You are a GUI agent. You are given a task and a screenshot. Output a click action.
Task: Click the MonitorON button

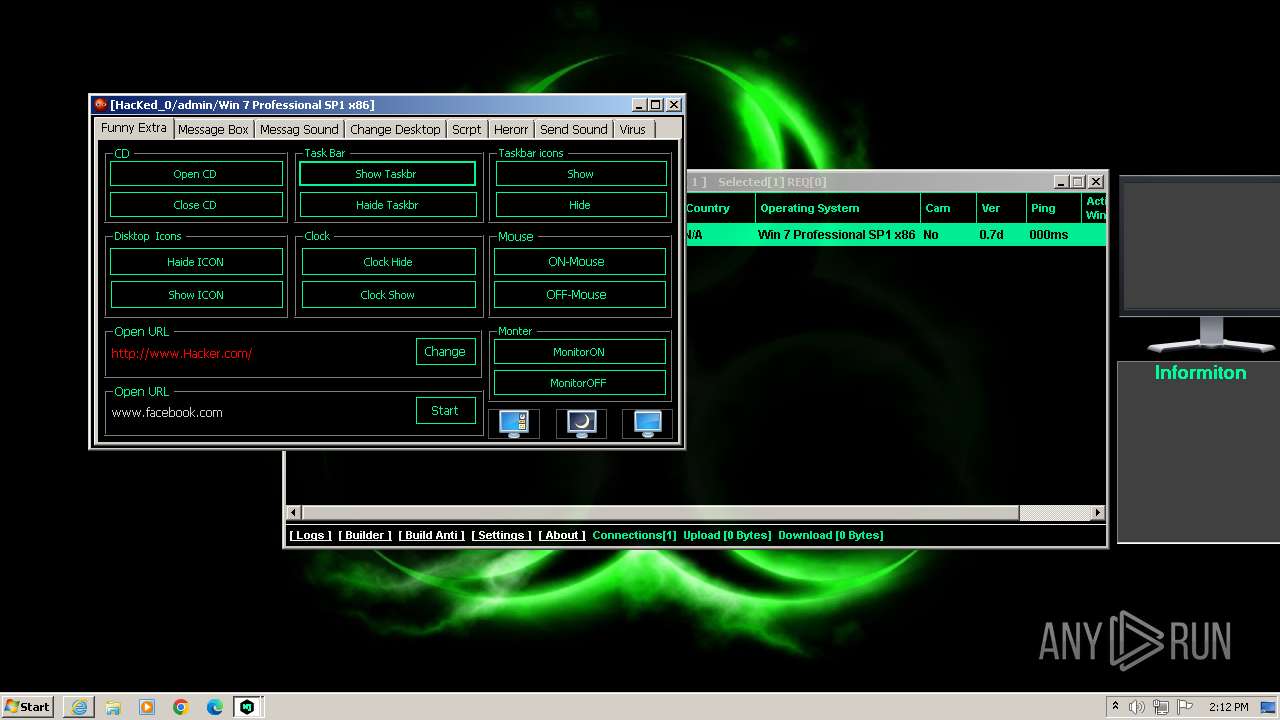(x=579, y=352)
